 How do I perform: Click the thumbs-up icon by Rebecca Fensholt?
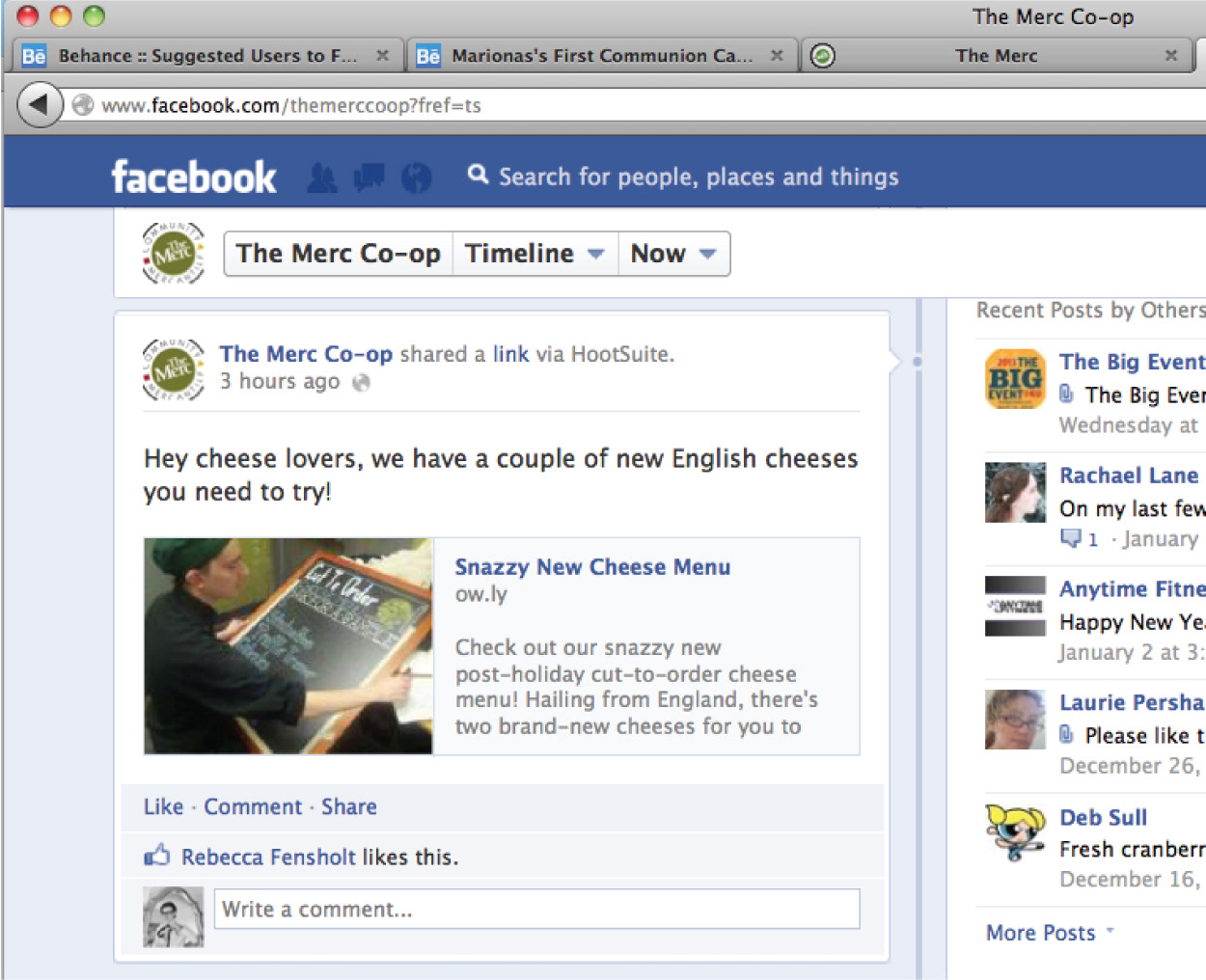click(x=156, y=856)
